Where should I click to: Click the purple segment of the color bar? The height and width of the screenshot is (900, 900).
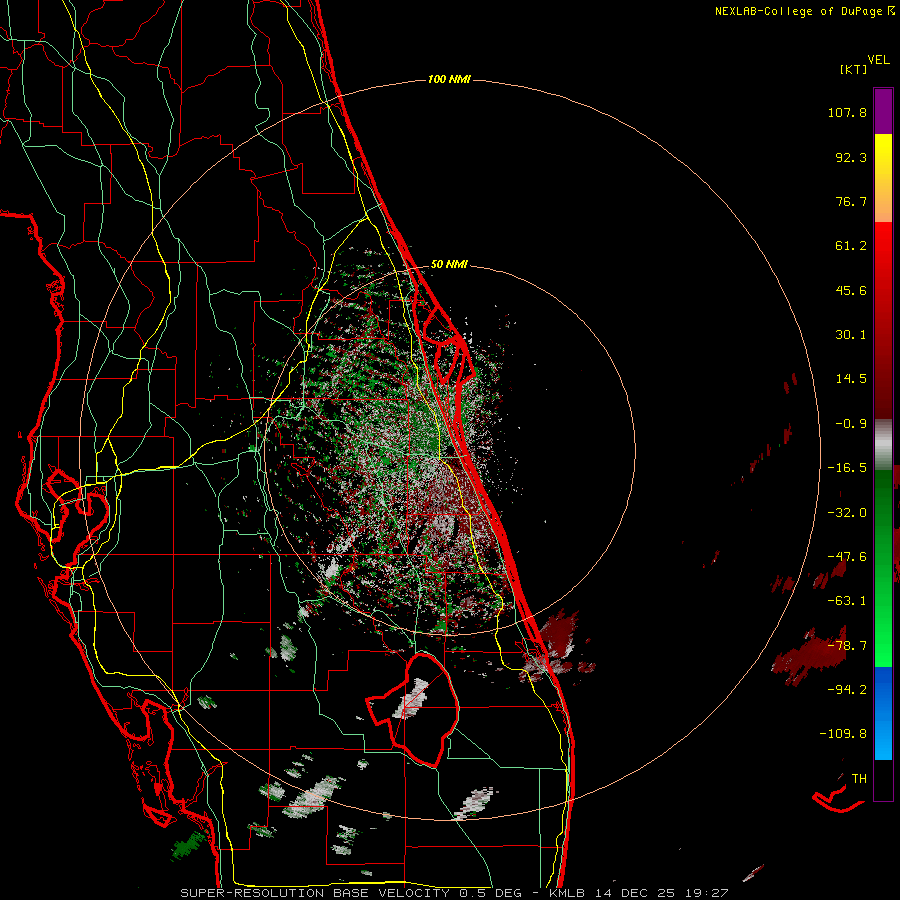883,111
